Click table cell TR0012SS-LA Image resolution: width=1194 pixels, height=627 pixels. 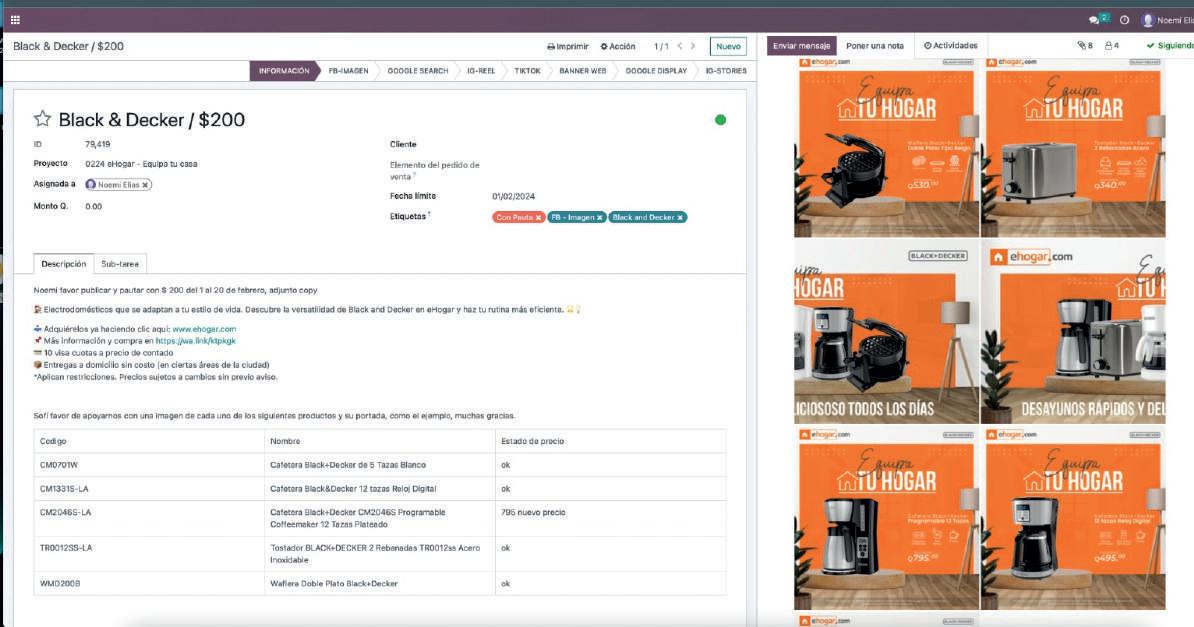pos(150,554)
